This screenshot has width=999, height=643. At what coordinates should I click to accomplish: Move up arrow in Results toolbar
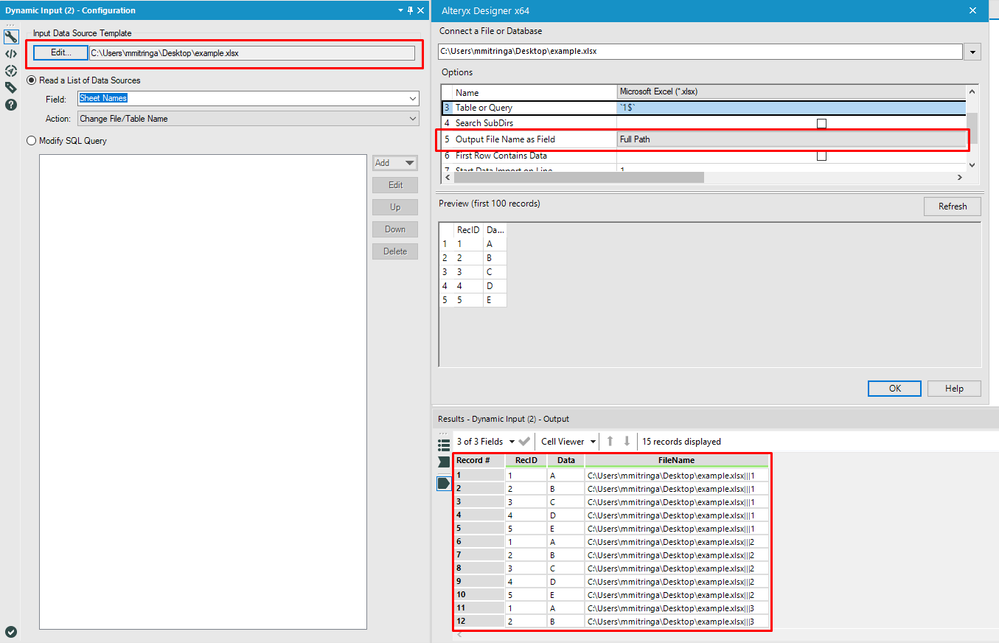click(x=610, y=441)
